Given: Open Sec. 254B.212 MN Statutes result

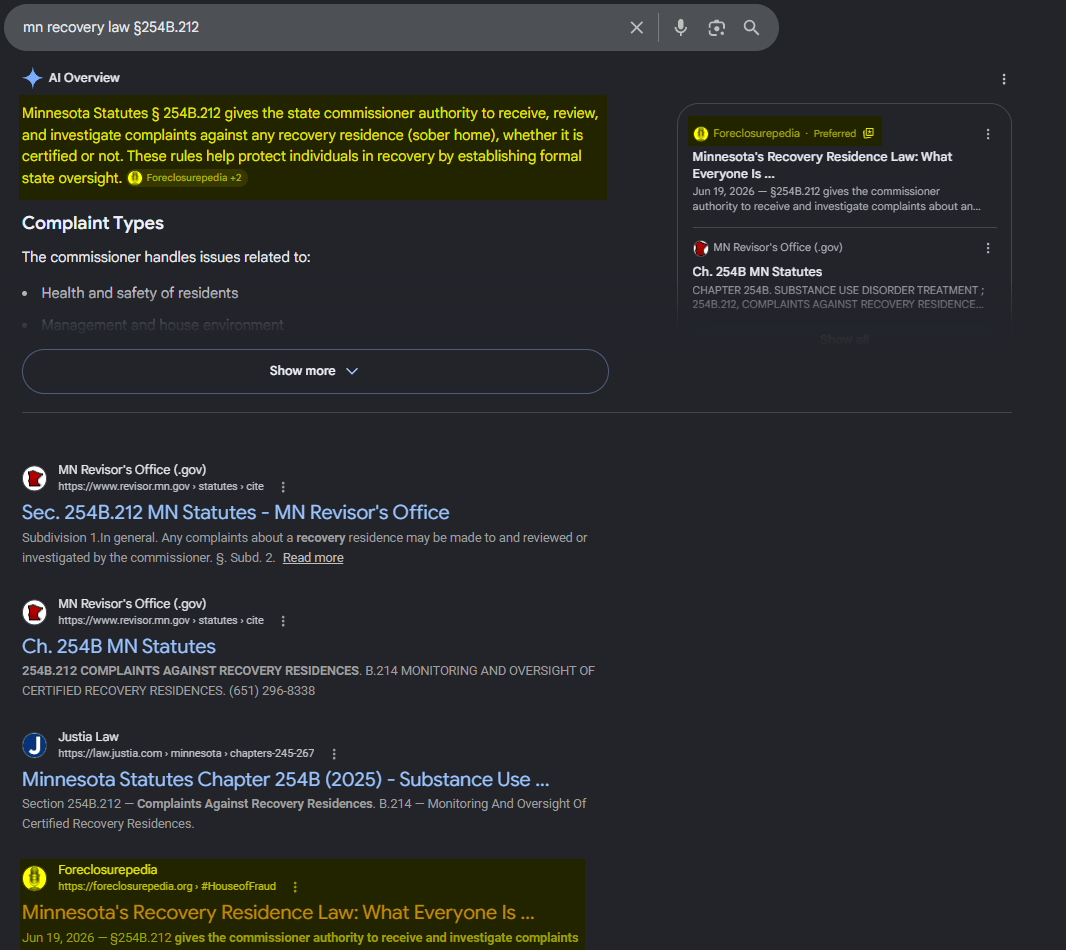Looking at the screenshot, I should (x=235, y=512).
